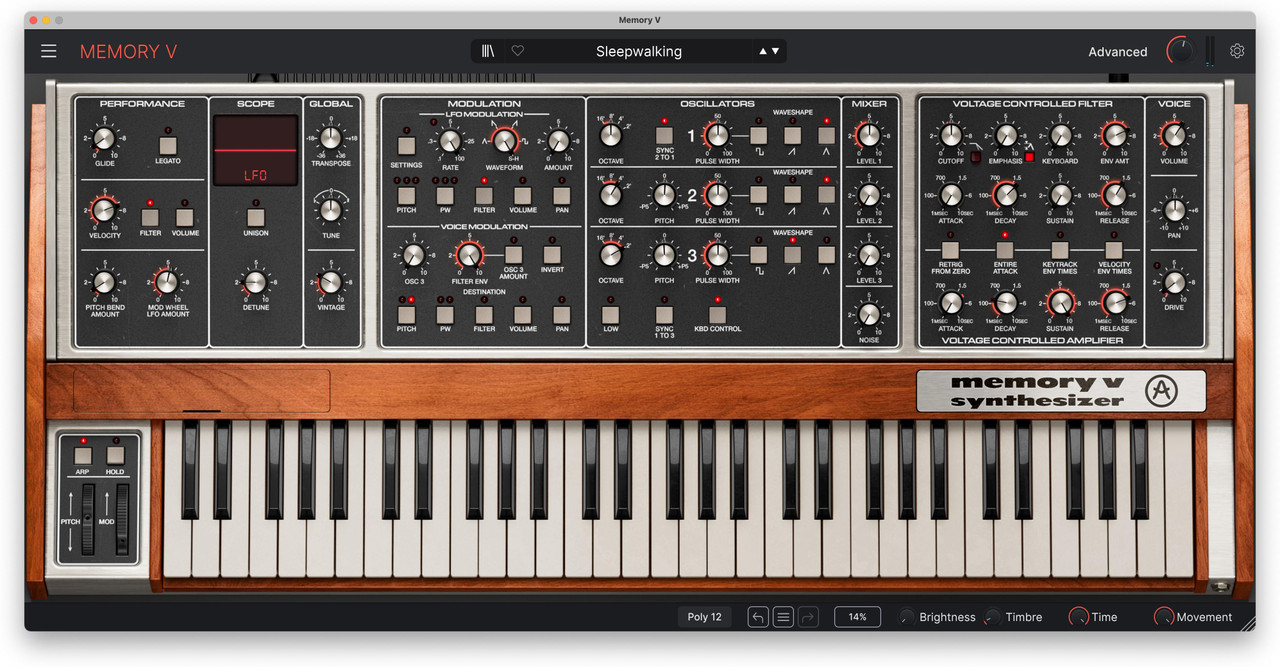Toggle Velocity Env Times button
Screen dimensions: 1280x667
(x=1114, y=249)
